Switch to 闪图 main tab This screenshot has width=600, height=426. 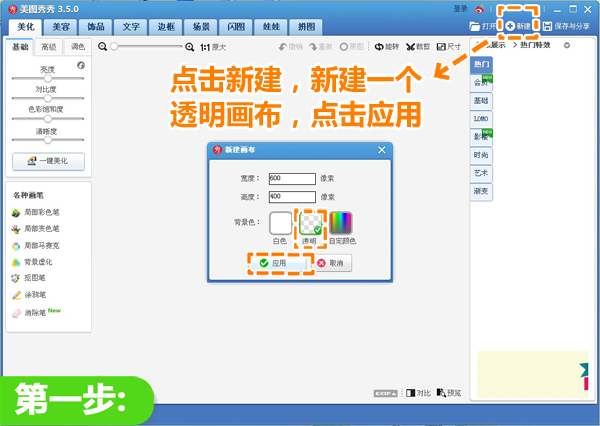pyautogui.click(x=236, y=27)
